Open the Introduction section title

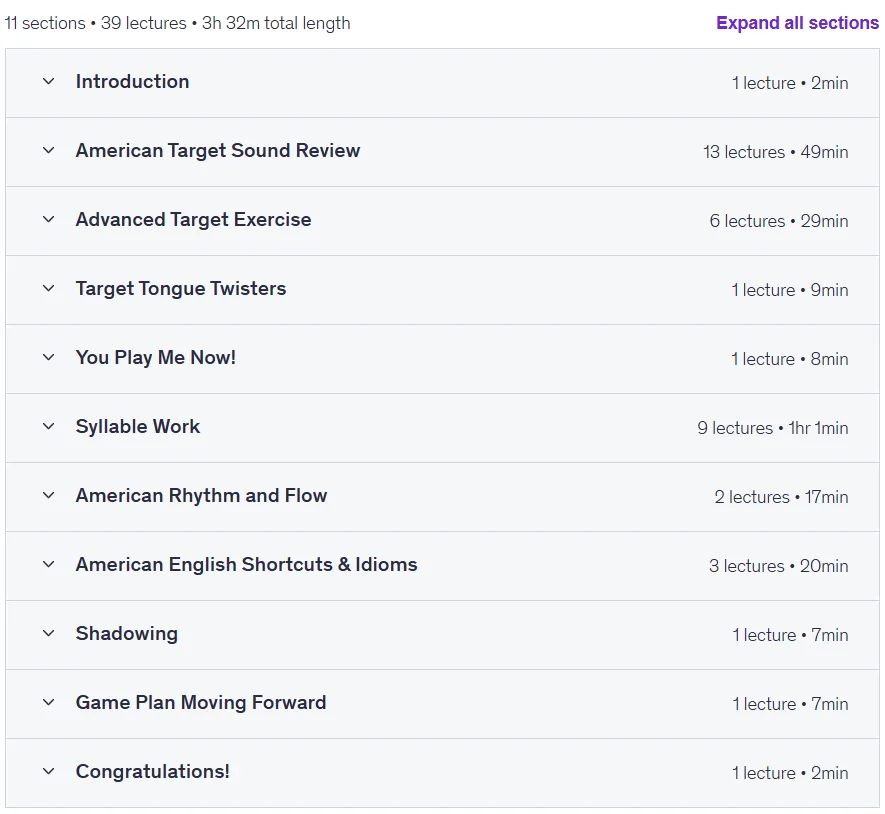[x=133, y=81]
